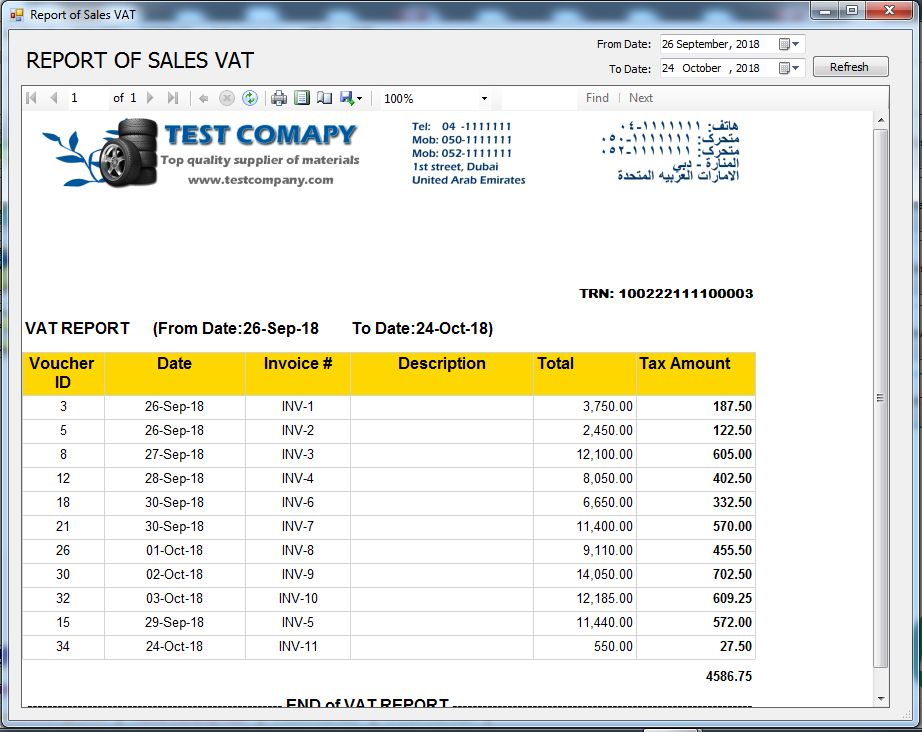Select INV-11 invoice cell
Screen dimensions: 922x732
(298, 647)
